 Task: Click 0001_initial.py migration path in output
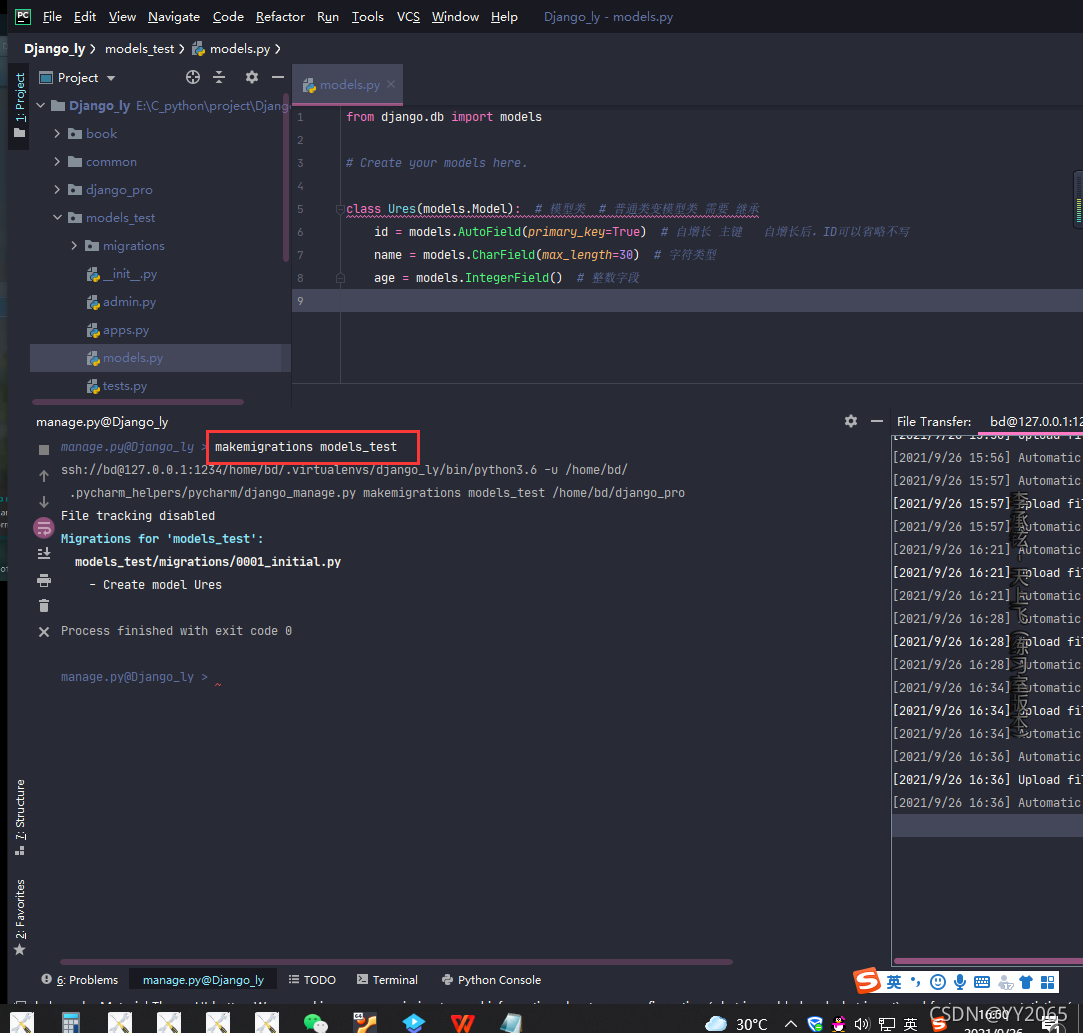pos(207,561)
